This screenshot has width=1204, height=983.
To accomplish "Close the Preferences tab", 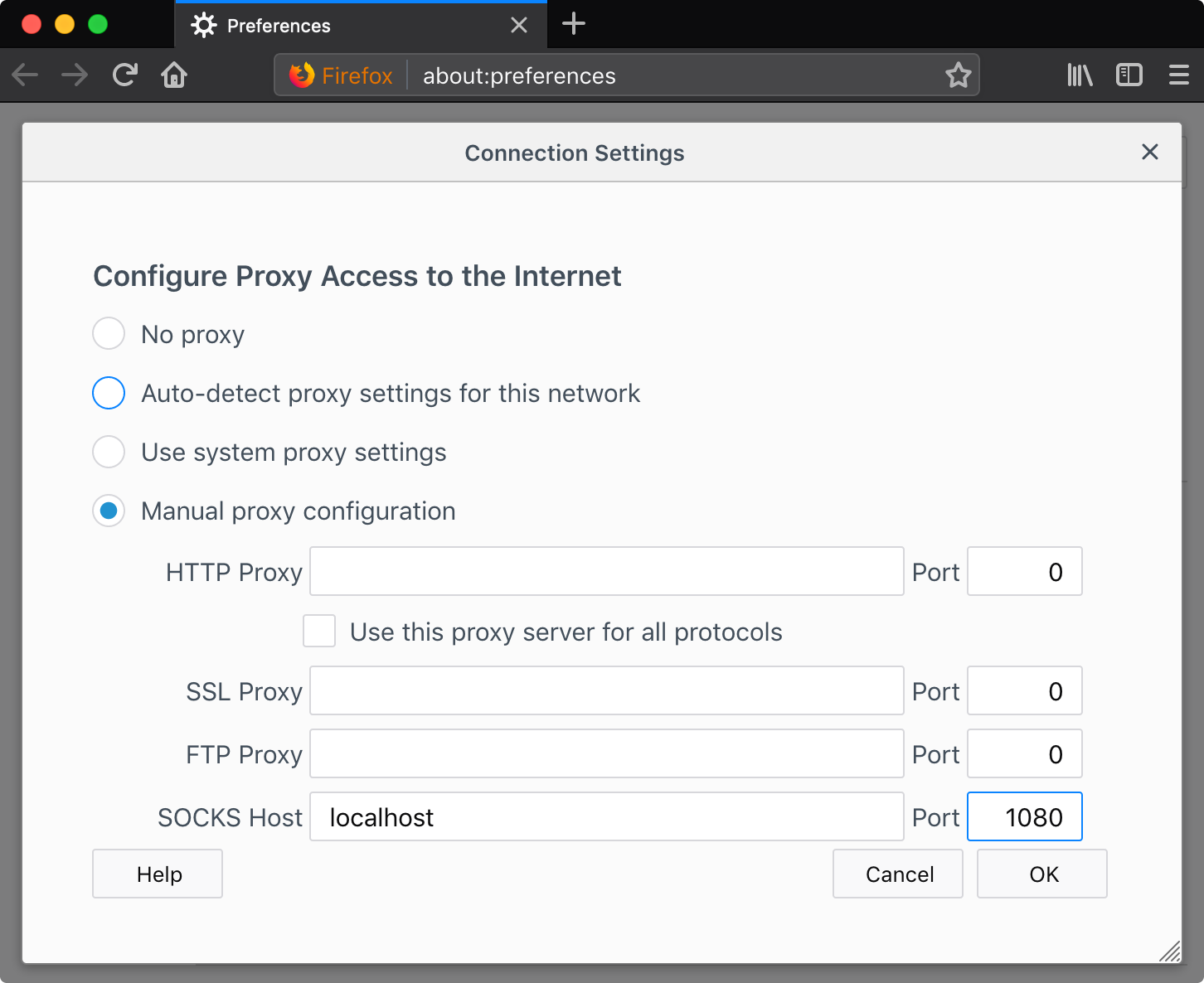I will 519,26.
